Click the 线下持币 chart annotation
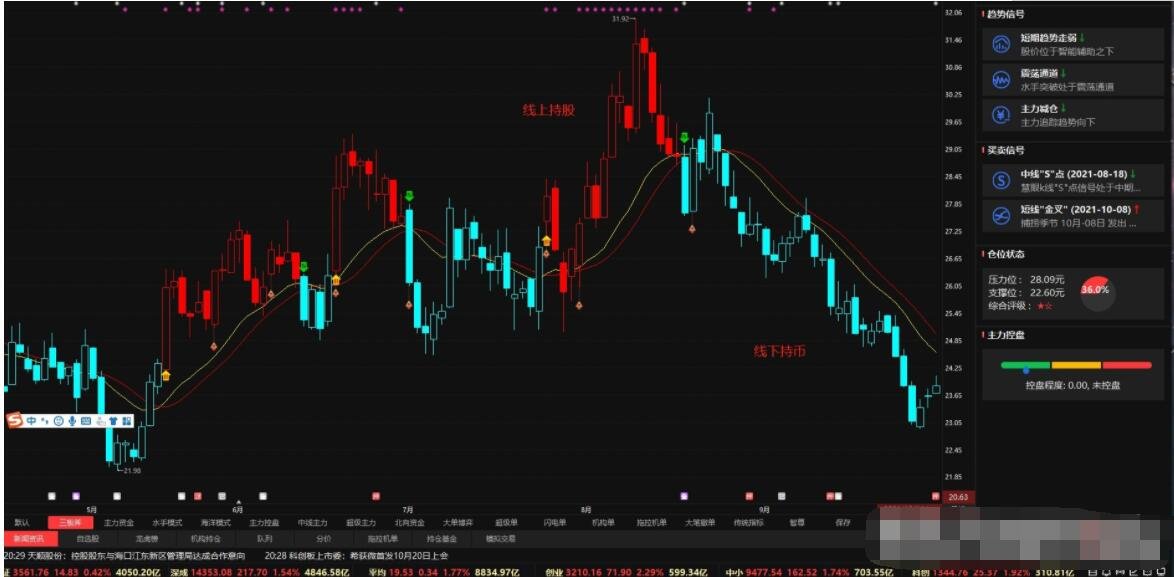 tap(779, 350)
